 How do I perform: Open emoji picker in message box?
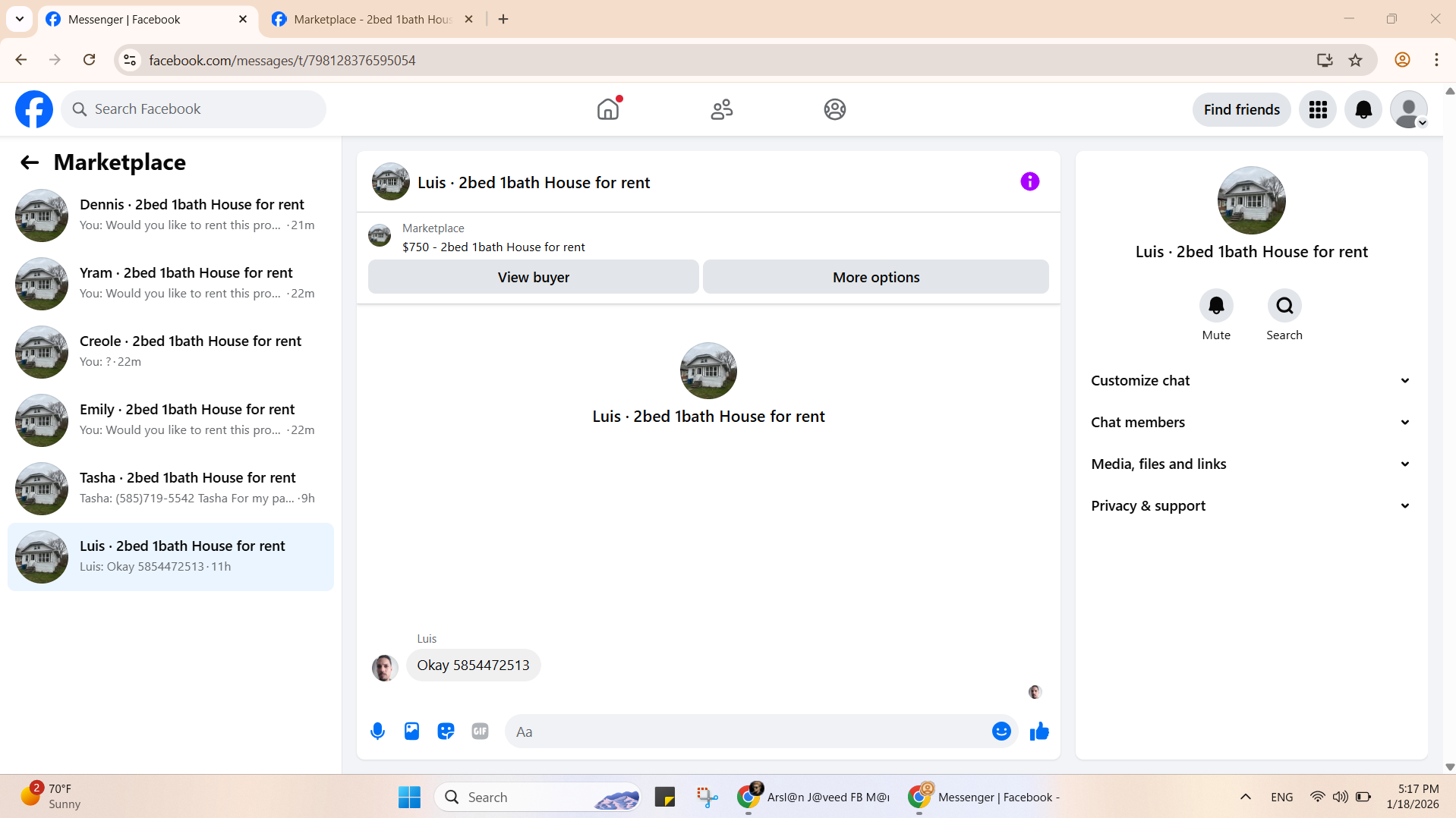coord(1001,731)
